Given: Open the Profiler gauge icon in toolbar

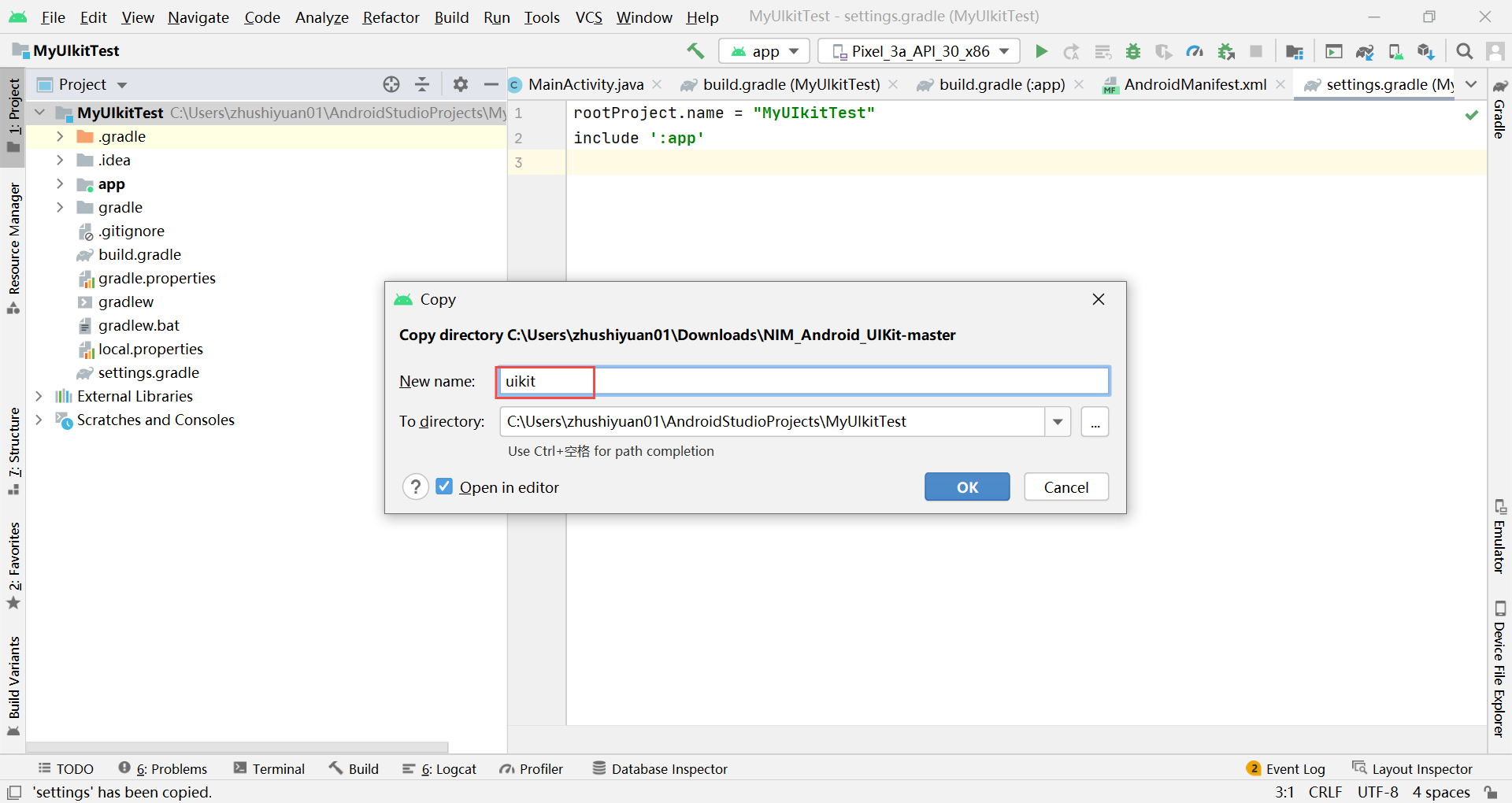Looking at the screenshot, I should pyautogui.click(x=1195, y=51).
